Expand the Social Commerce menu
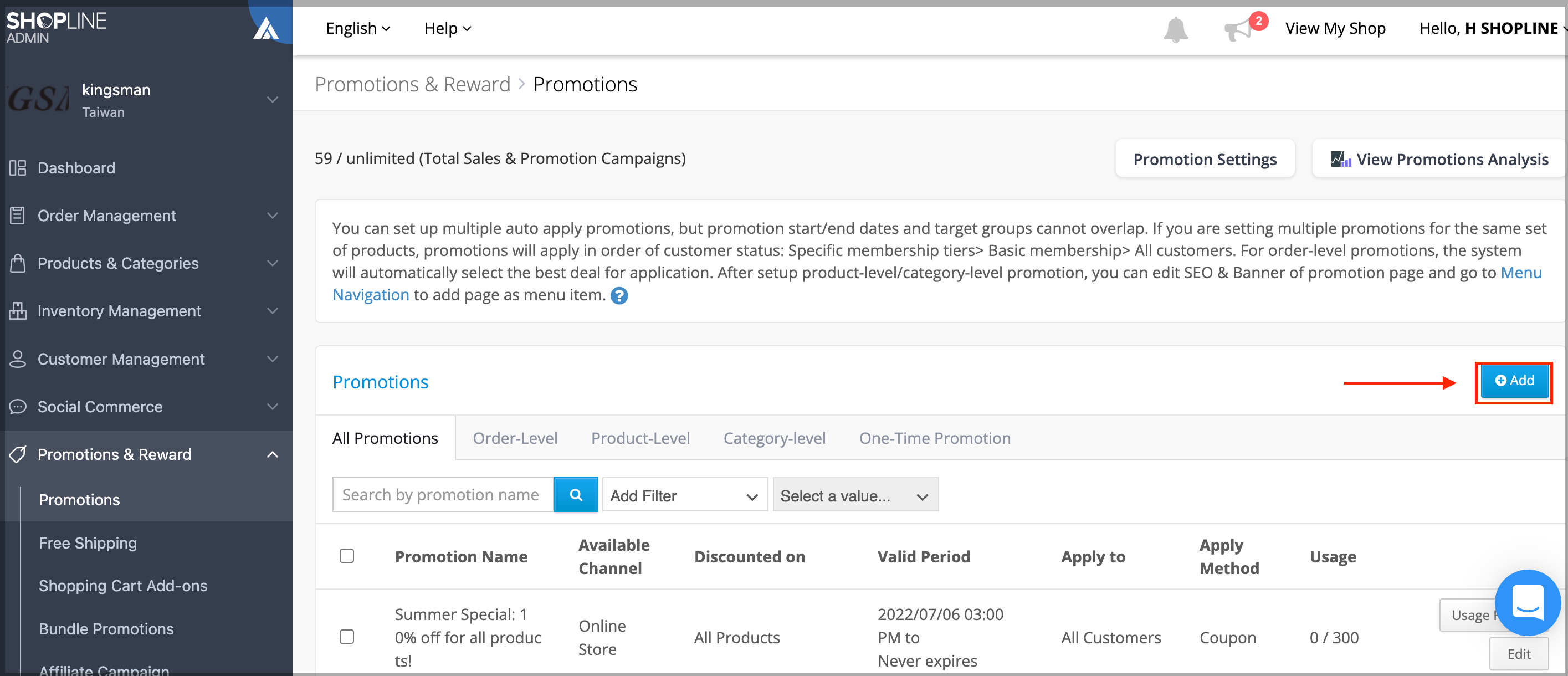 (x=273, y=407)
